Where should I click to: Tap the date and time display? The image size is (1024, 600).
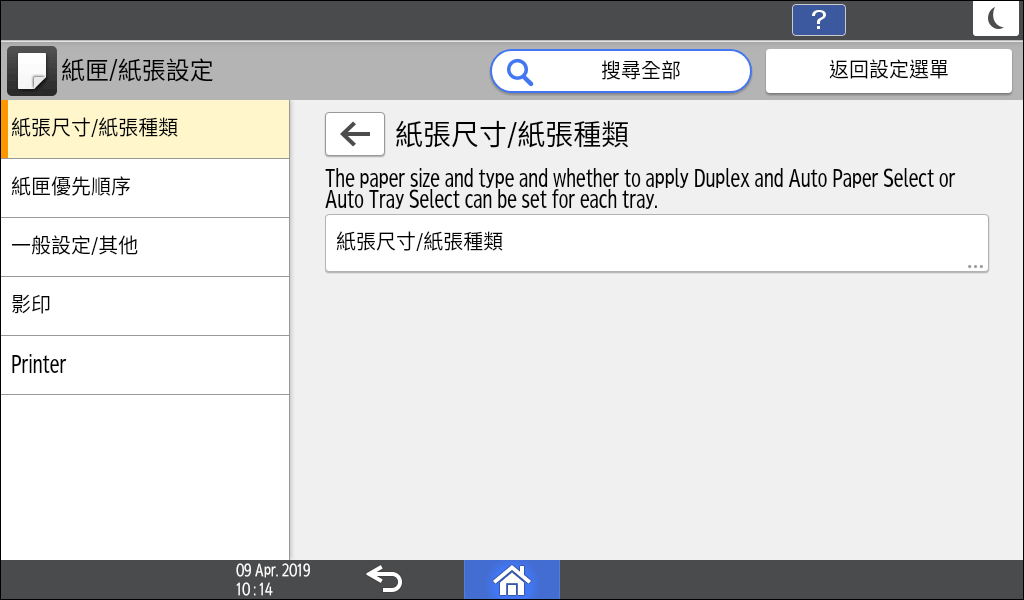coord(272,580)
